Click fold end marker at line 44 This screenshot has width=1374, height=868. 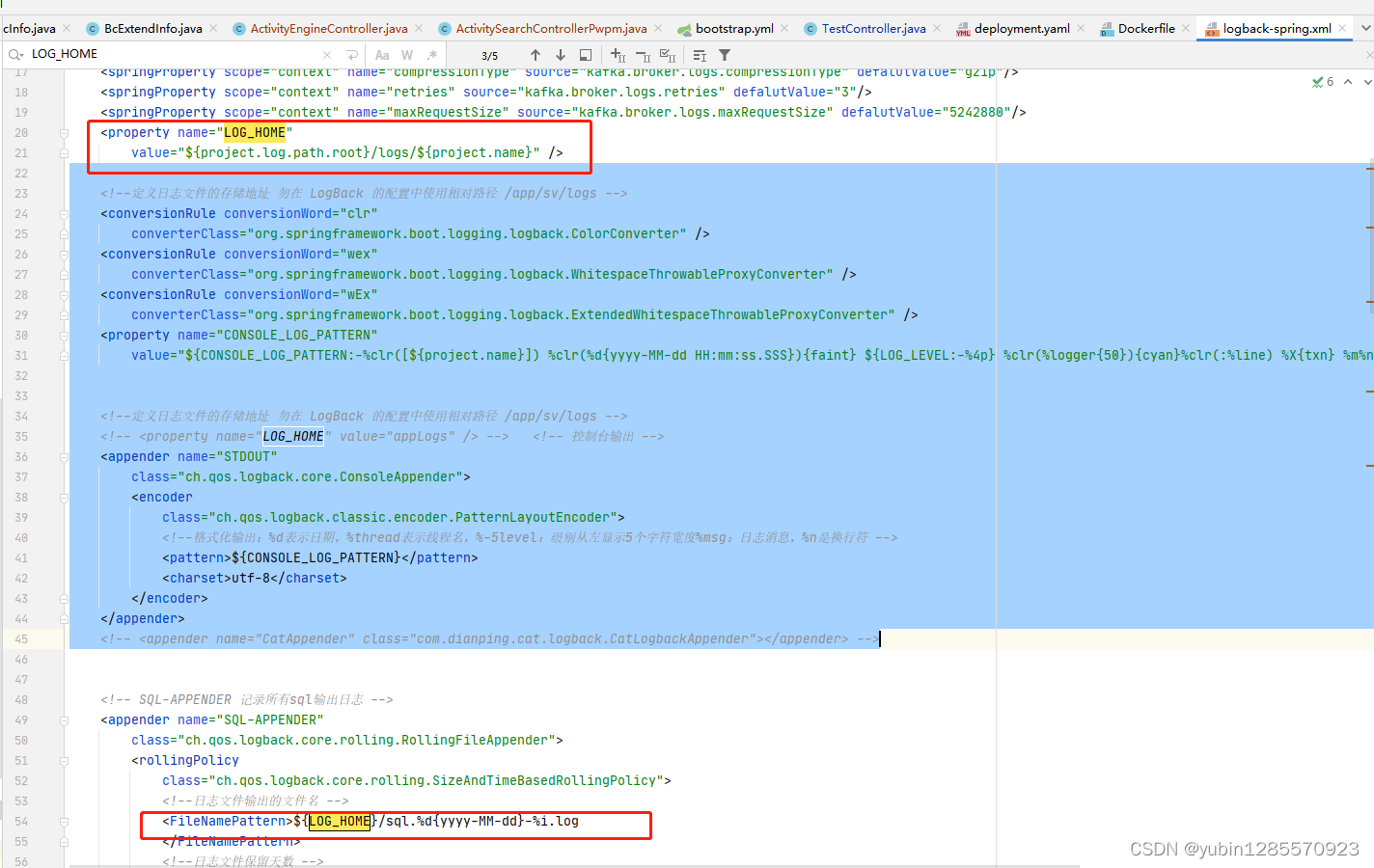coord(64,619)
